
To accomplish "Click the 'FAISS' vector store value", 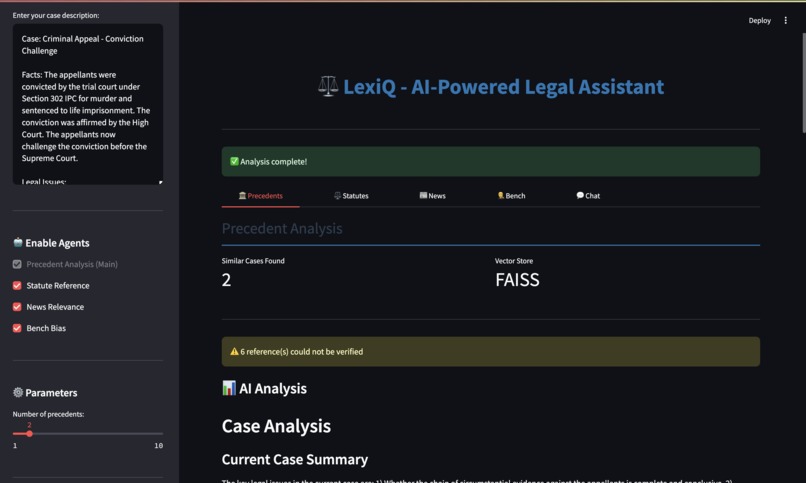I will click(x=517, y=280).
